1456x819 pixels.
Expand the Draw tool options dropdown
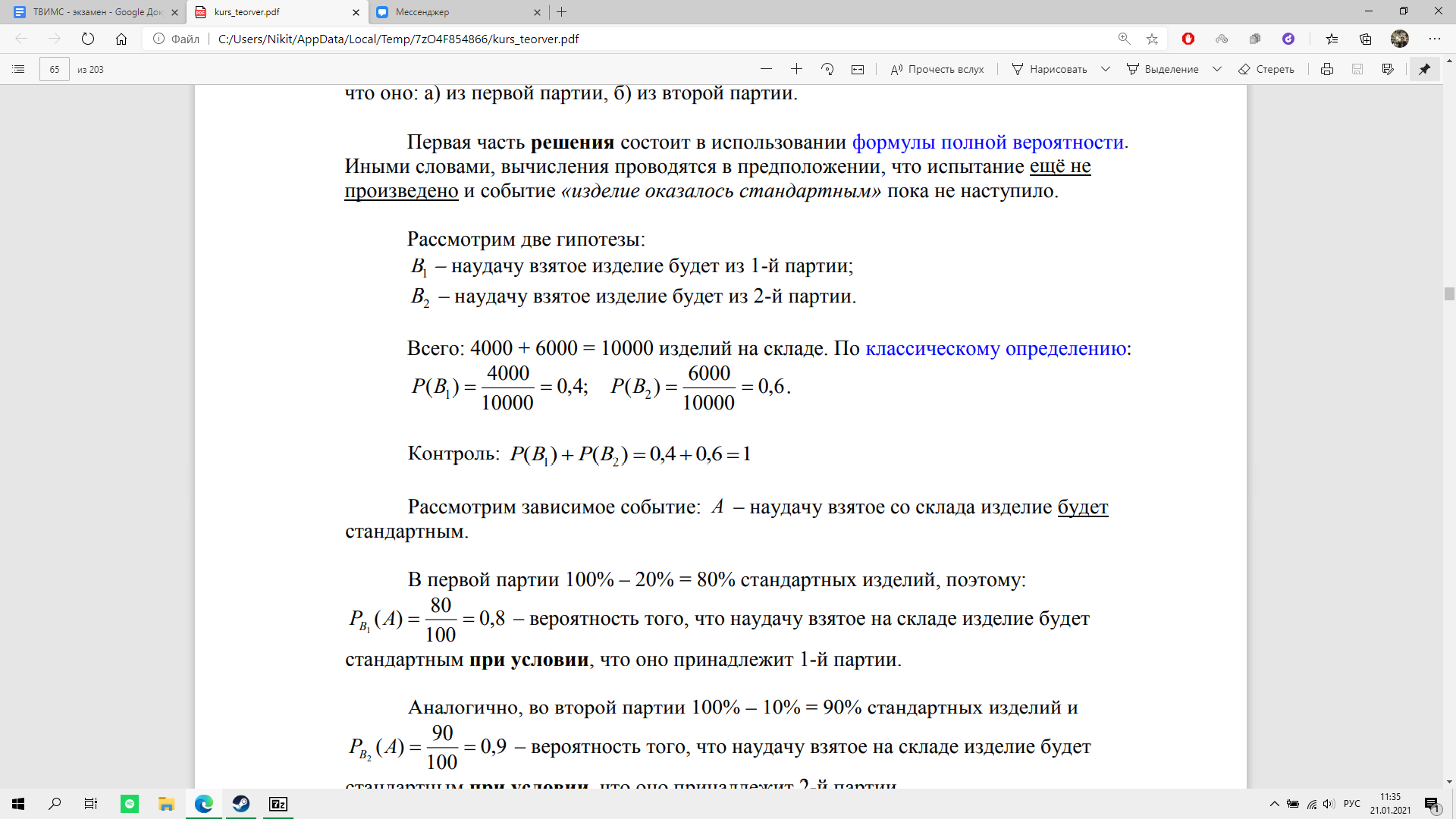pyautogui.click(x=1106, y=69)
